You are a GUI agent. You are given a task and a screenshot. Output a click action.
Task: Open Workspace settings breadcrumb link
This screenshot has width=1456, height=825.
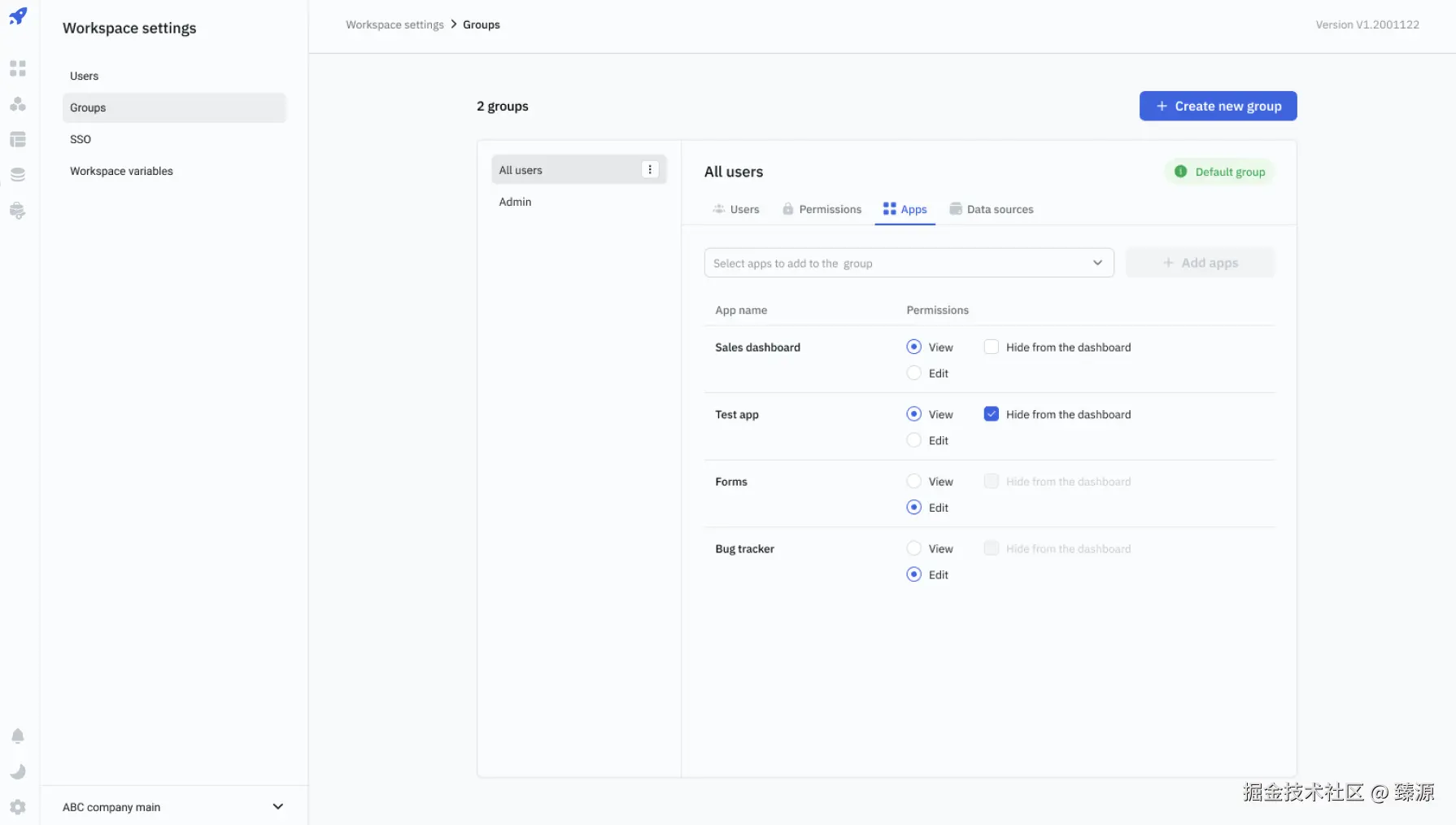(395, 25)
